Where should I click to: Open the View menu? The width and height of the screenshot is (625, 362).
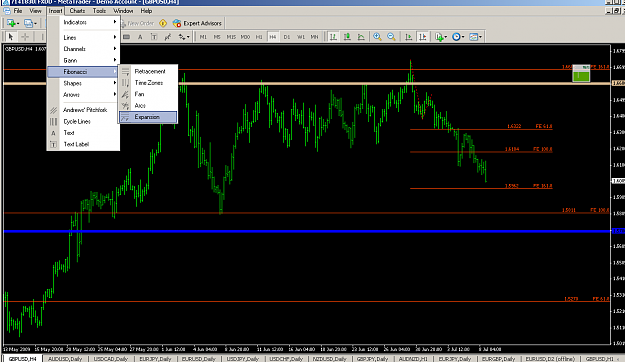35,11
